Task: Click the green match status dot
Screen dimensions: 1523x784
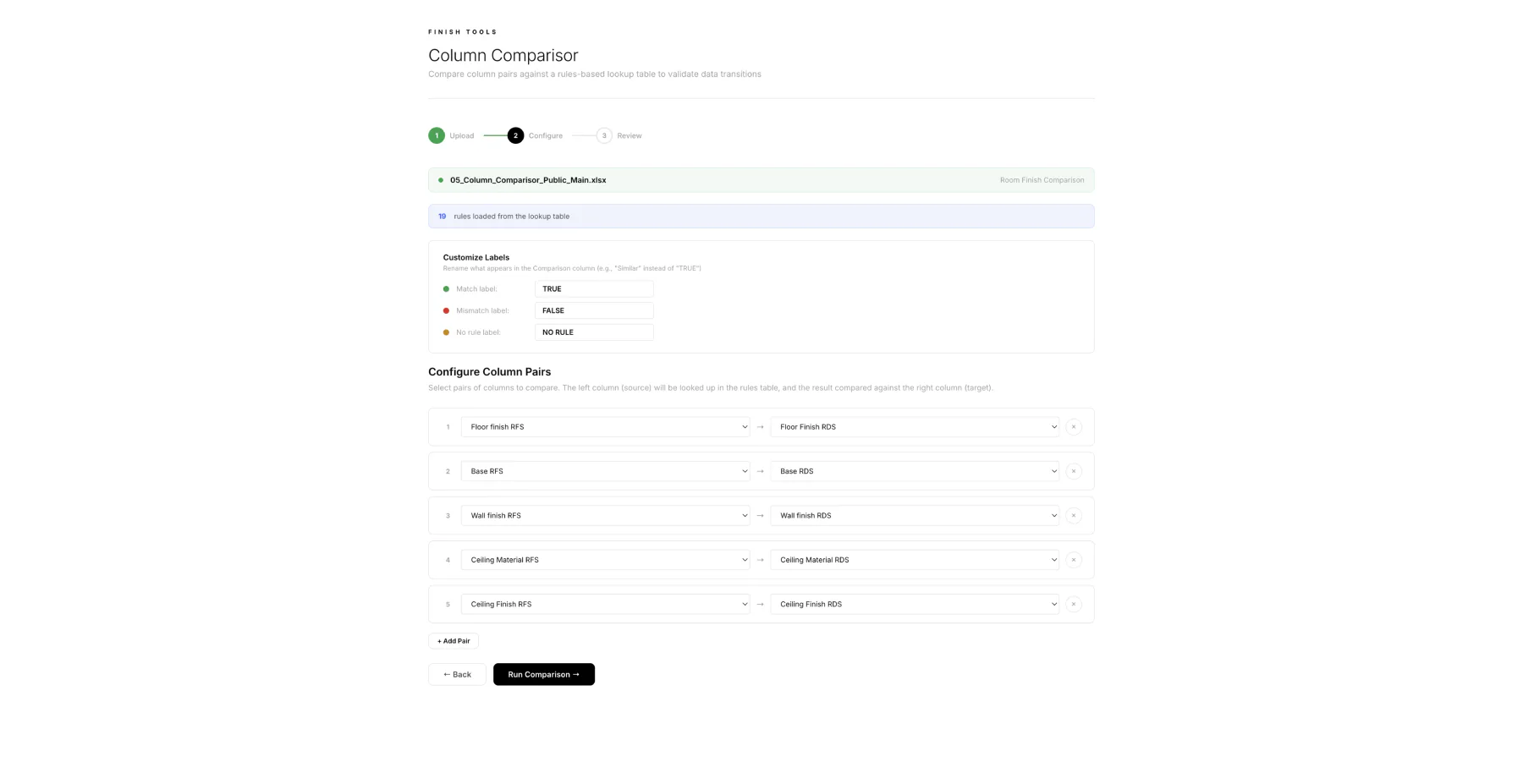Action: [x=446, y=288]
